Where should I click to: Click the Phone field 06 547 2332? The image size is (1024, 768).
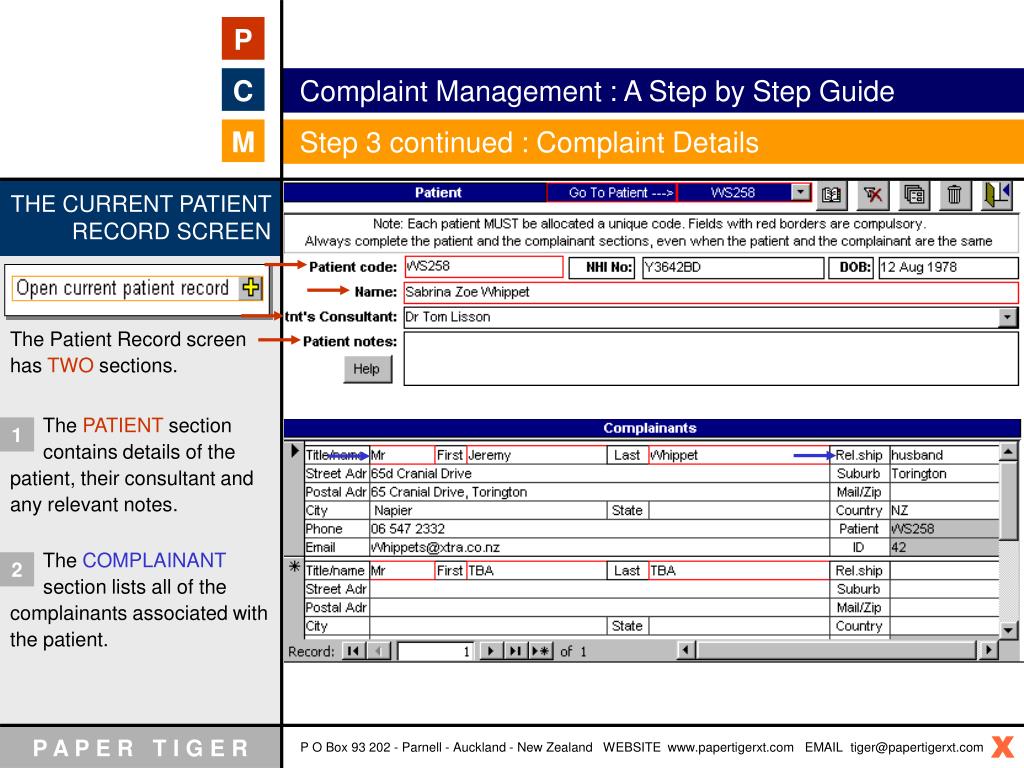coord(599,528)
